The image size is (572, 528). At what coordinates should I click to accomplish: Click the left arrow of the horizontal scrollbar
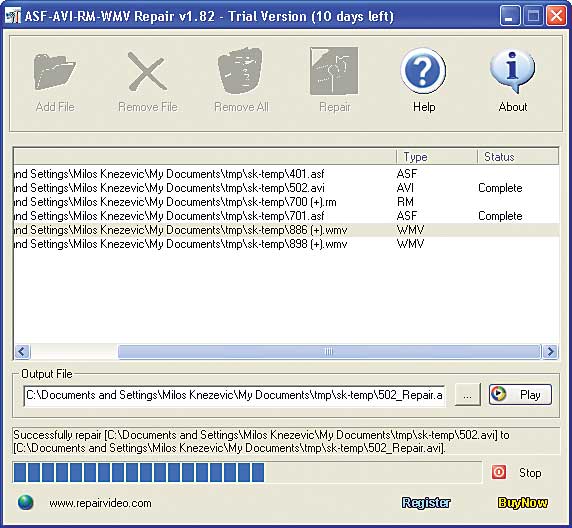point(22,352)
